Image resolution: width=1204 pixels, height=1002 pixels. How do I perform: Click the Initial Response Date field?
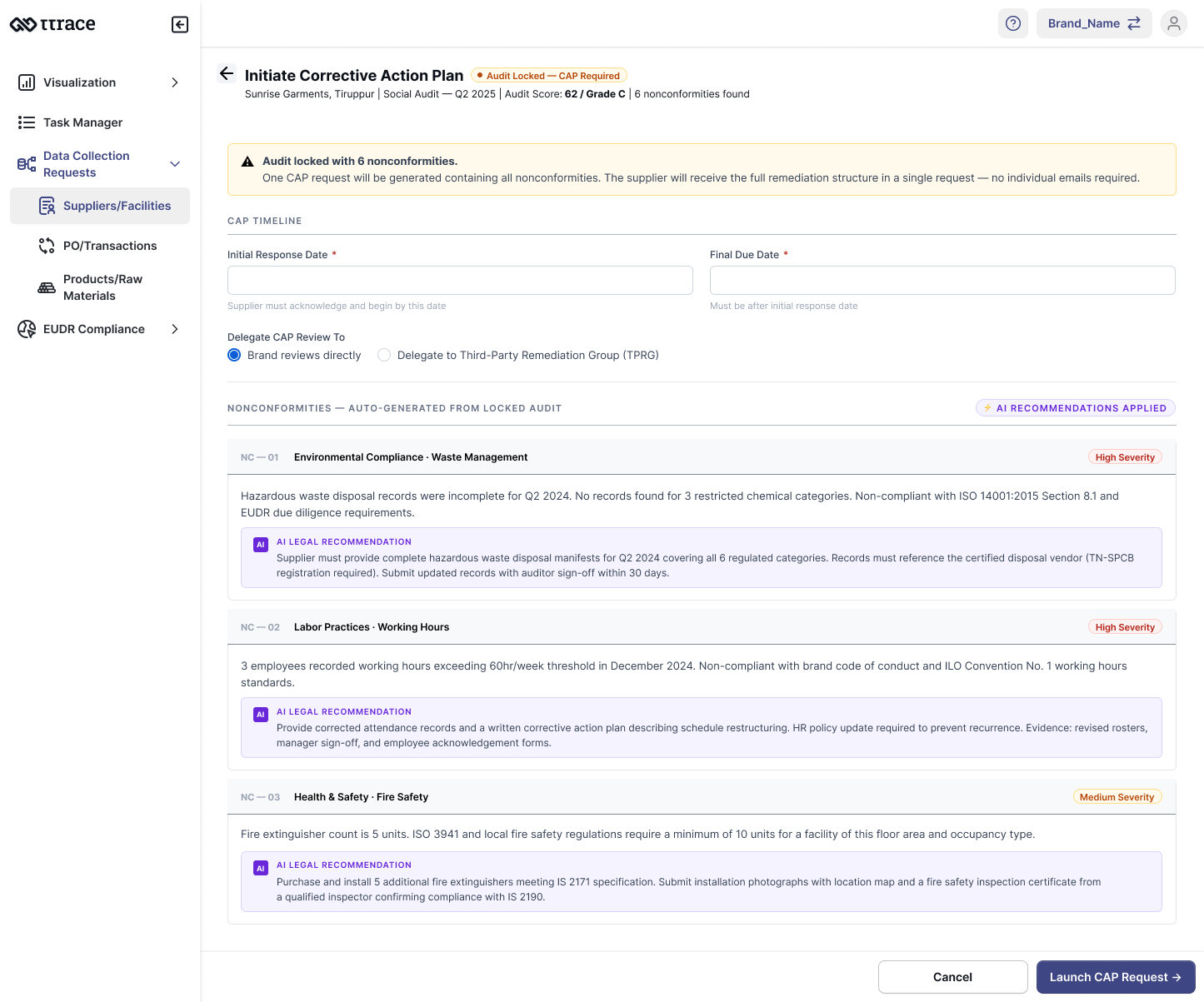pyautogui.click(x=460, y=280)
